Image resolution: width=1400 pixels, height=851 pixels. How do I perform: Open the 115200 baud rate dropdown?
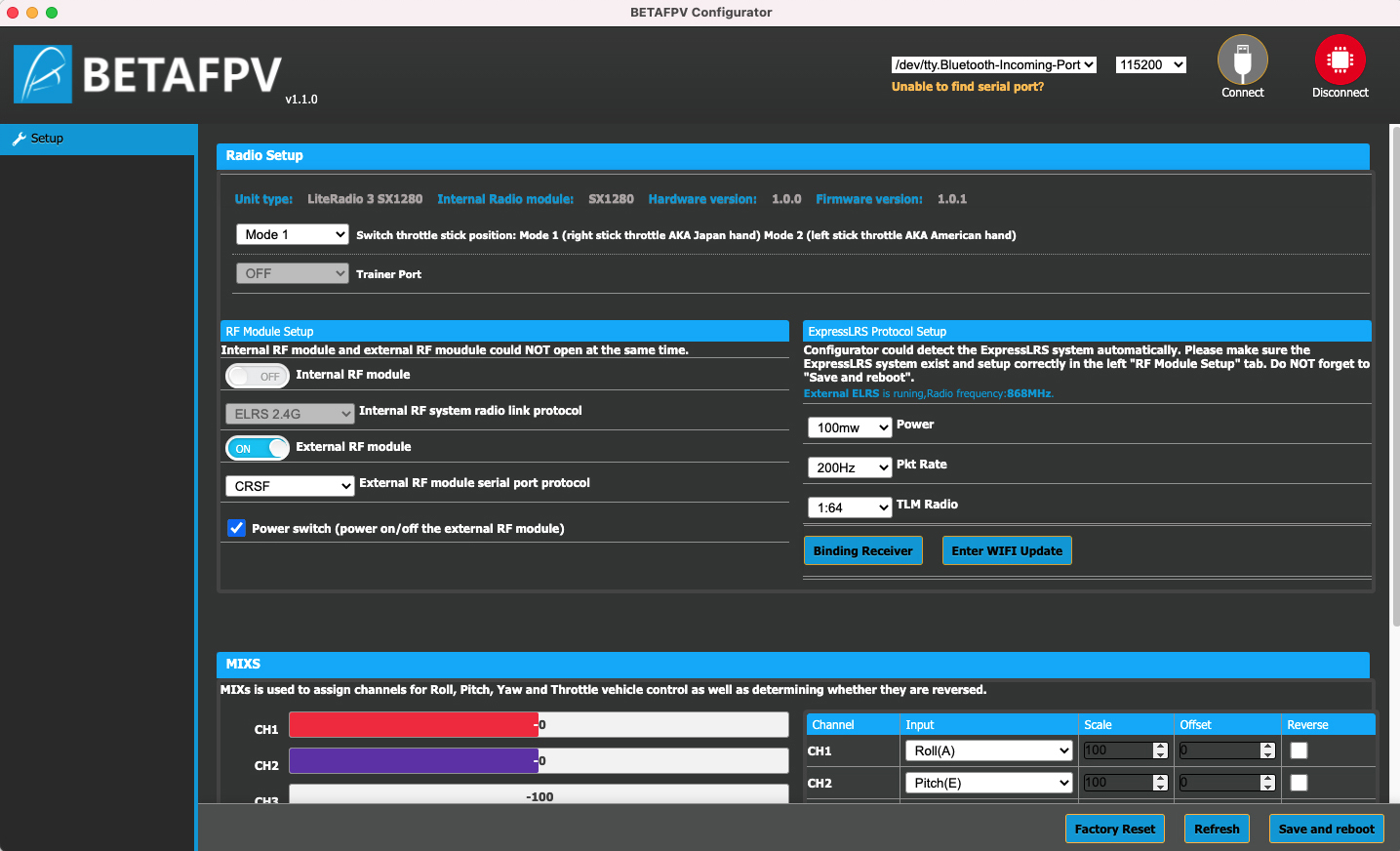[1151, 64]
